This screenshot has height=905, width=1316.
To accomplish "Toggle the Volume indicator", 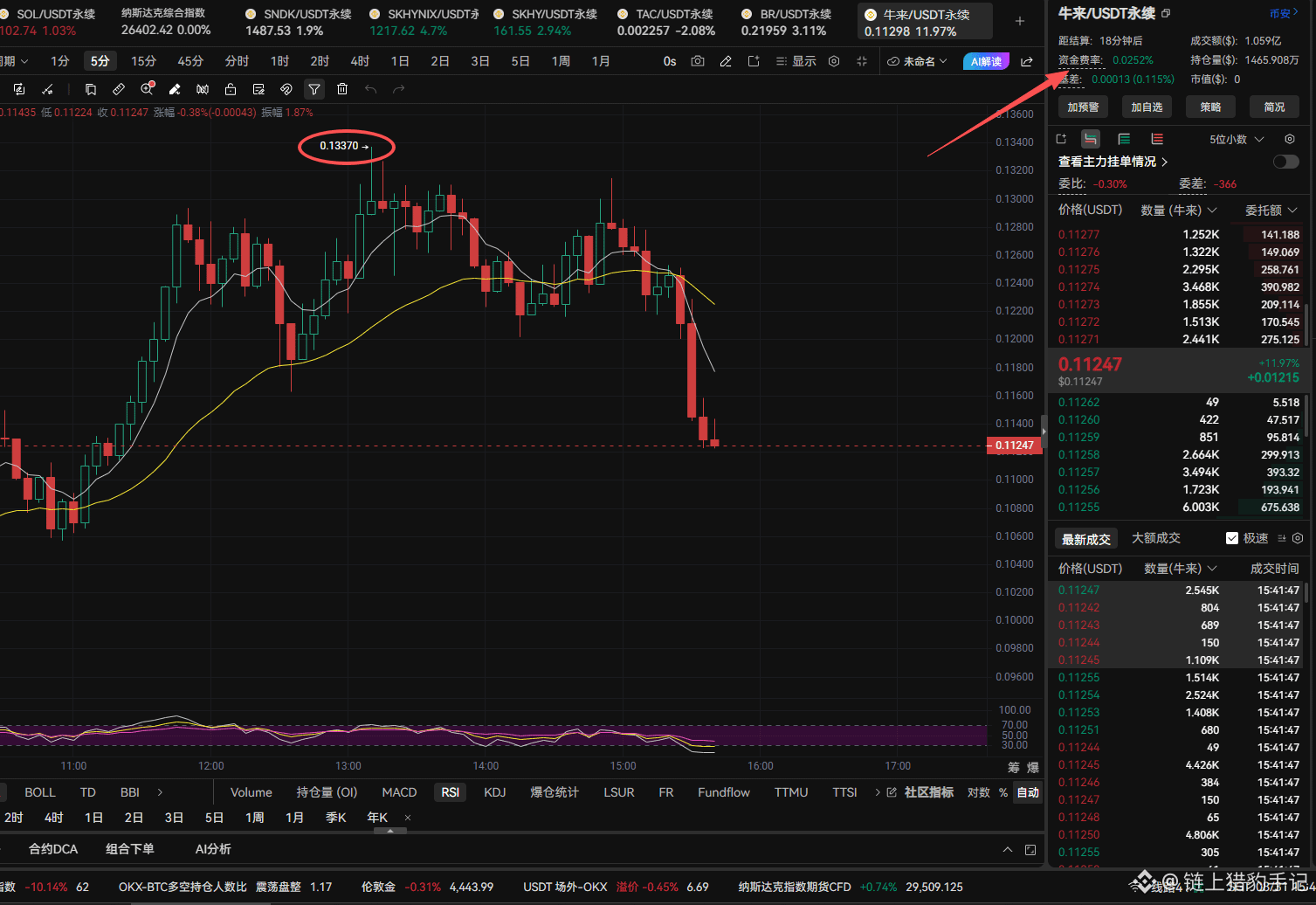I will 251,792.
